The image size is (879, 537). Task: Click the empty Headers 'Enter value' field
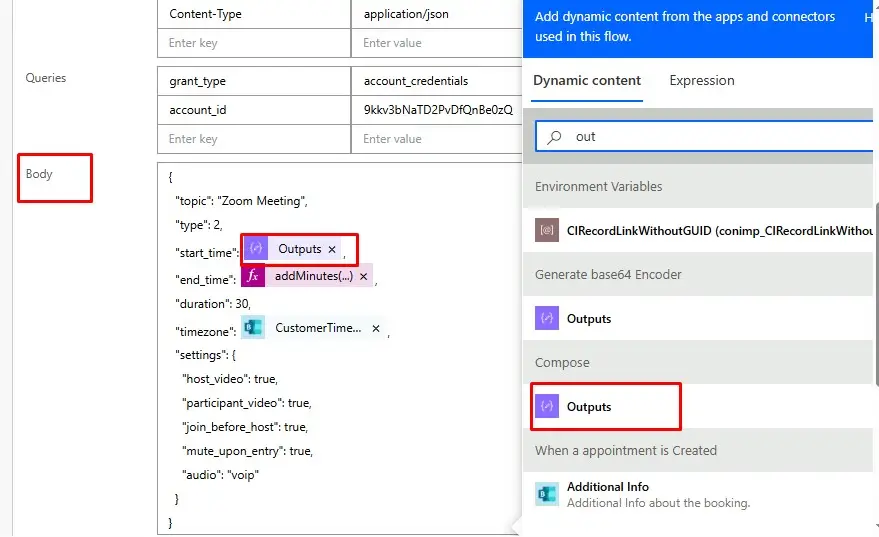tap(436, 43)
